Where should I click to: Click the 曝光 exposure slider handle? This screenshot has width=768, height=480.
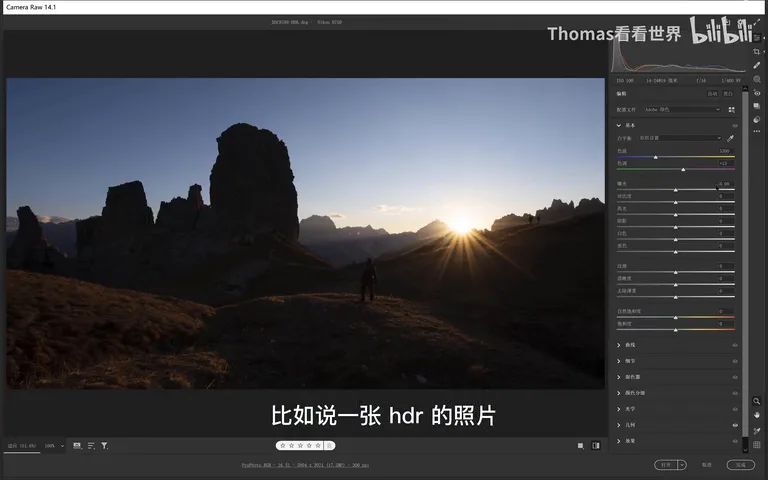(x=675, y=190)
